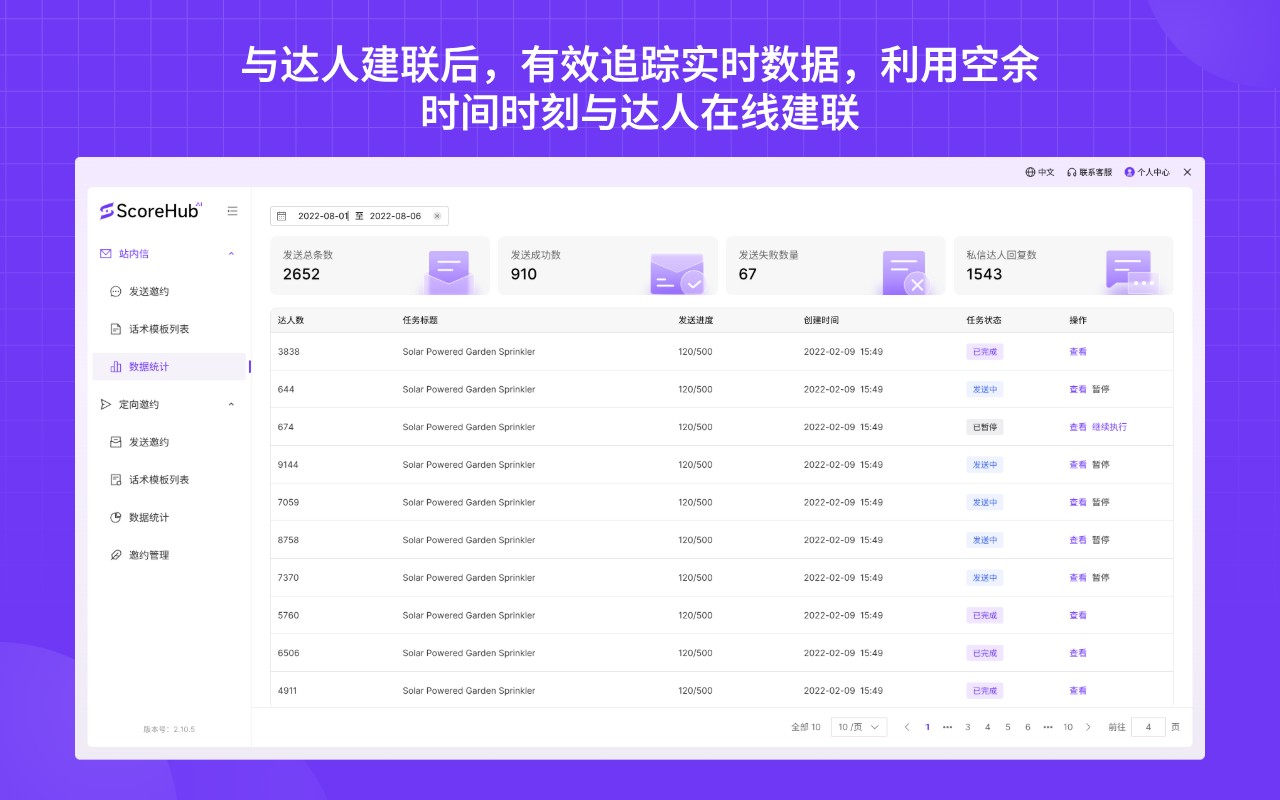
Task: Click 查看 for row 3838
Action: click(x=1078, y=352)
